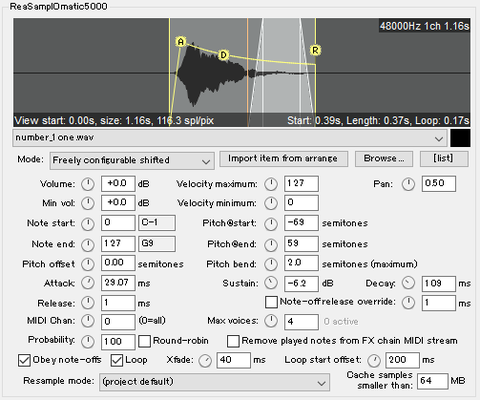Click the Note start number field

point(118,223)
